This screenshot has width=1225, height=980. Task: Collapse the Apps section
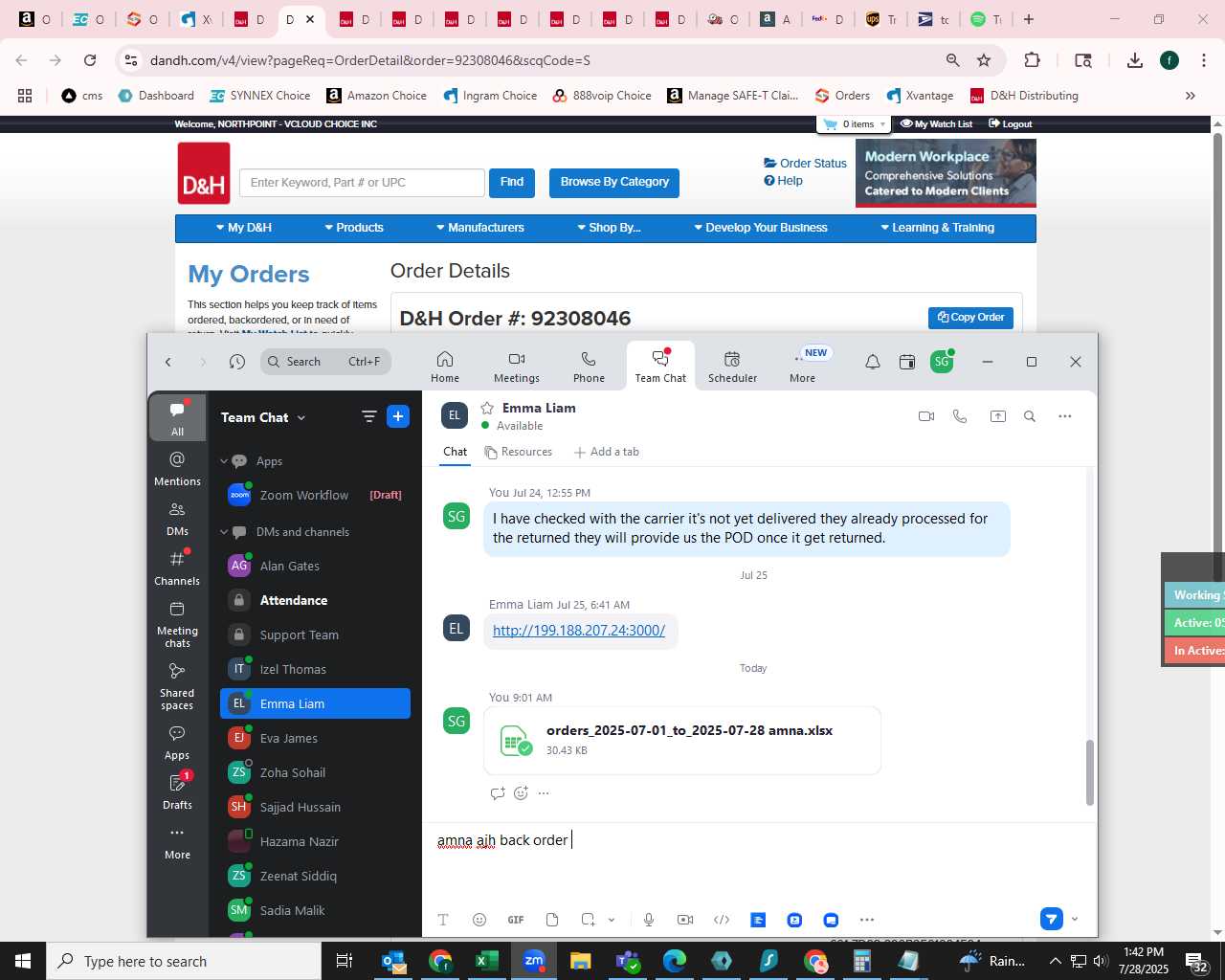(x=224, y=461)
